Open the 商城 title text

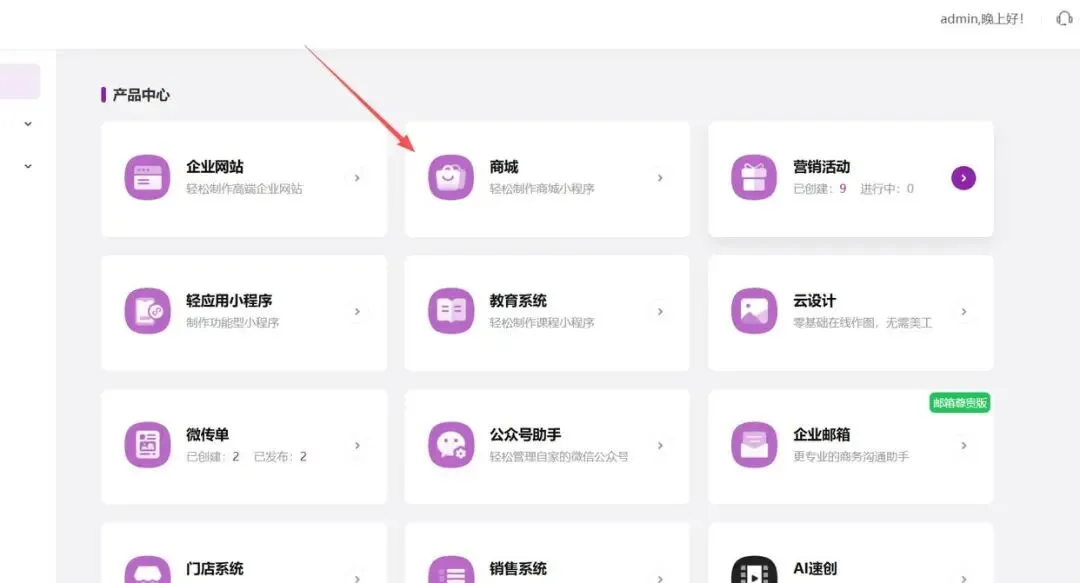point(504,167)
